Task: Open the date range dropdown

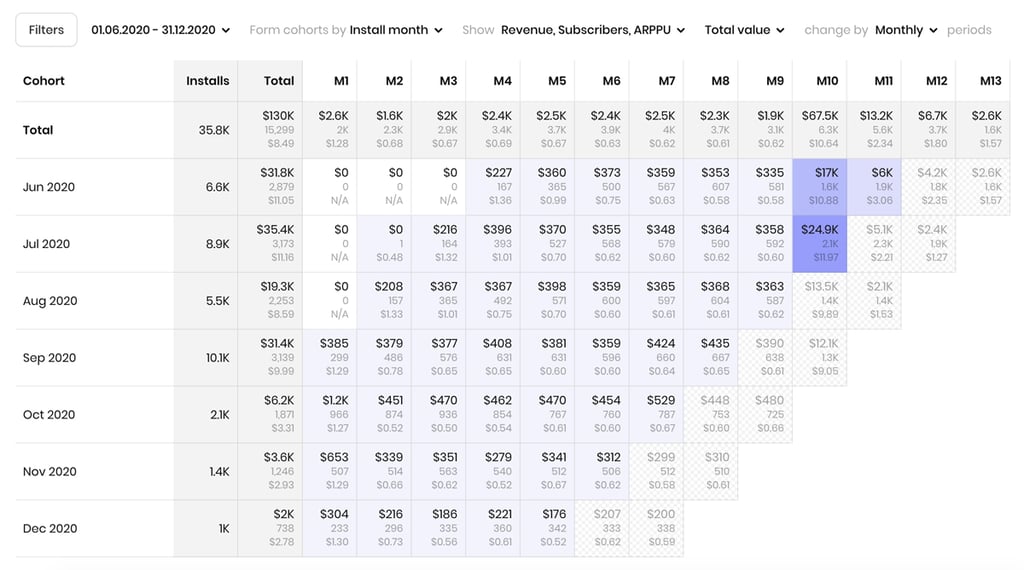Action: pyautogui.click(x=160, y=30)
